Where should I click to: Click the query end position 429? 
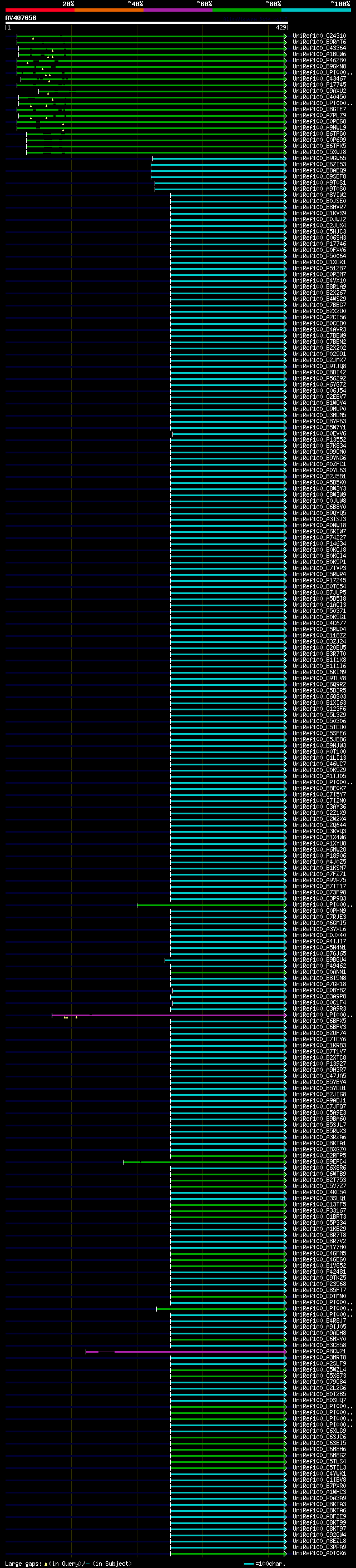(280, 27)
